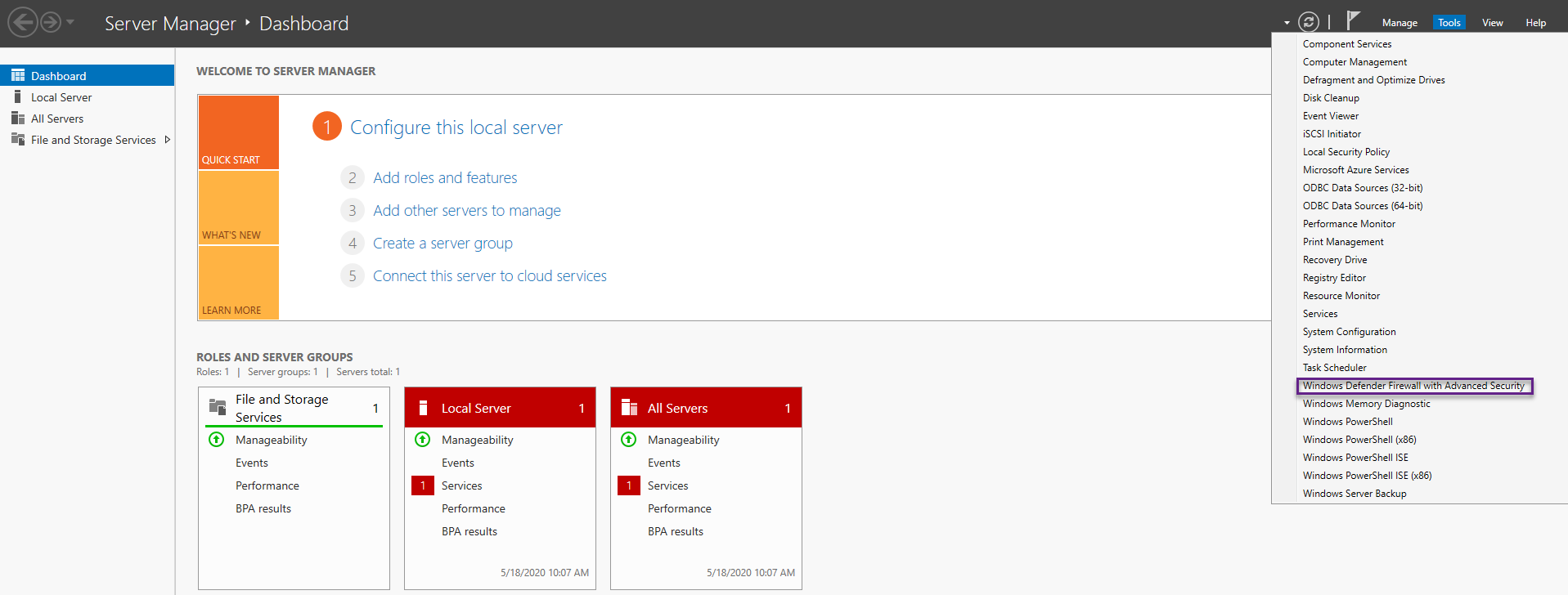Click the All Servers tile icon
Viewport: 1568px width, 595px height.
pos(629,408)
